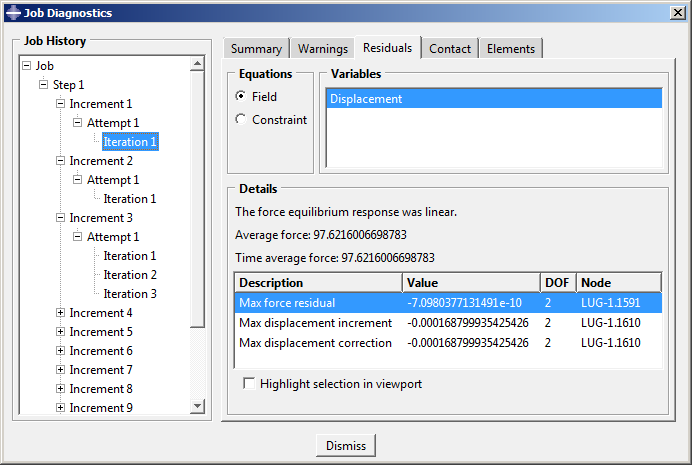Click the Value column header
Viewport: 692px width, 465px height.
470,283
